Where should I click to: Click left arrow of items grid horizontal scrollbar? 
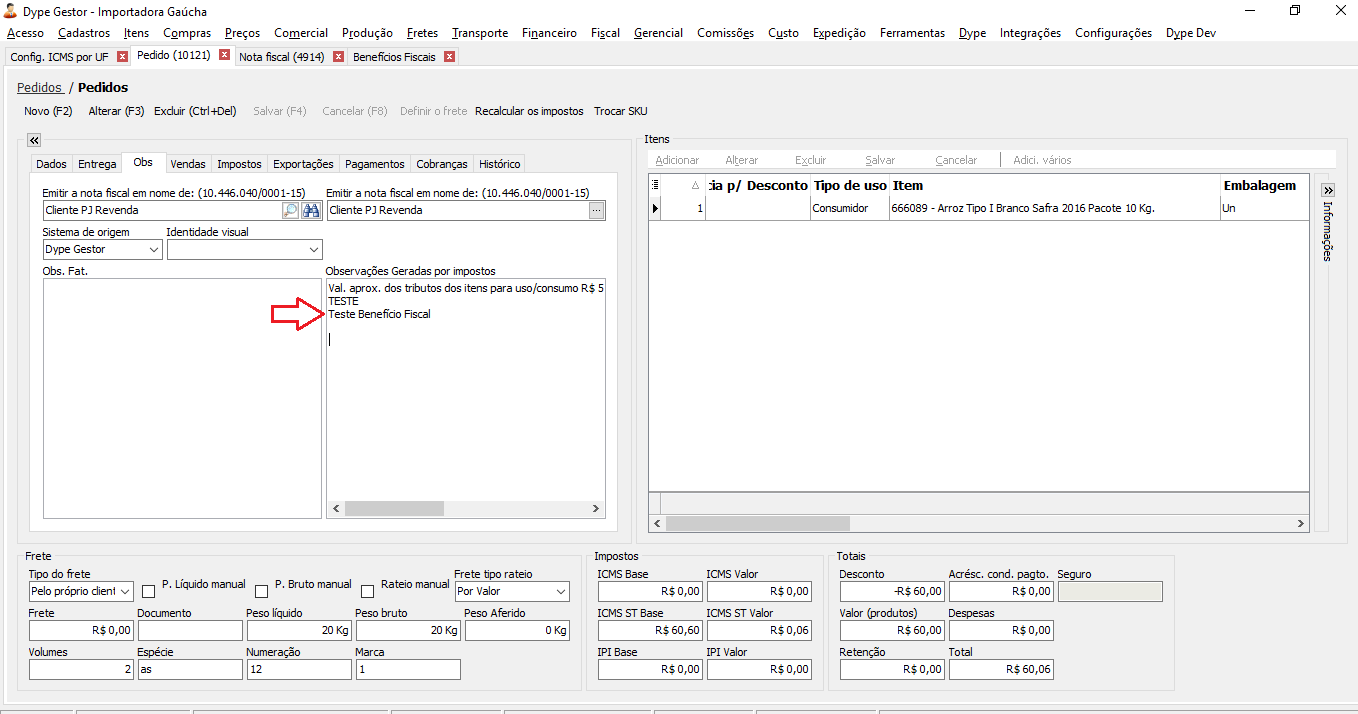657,523
